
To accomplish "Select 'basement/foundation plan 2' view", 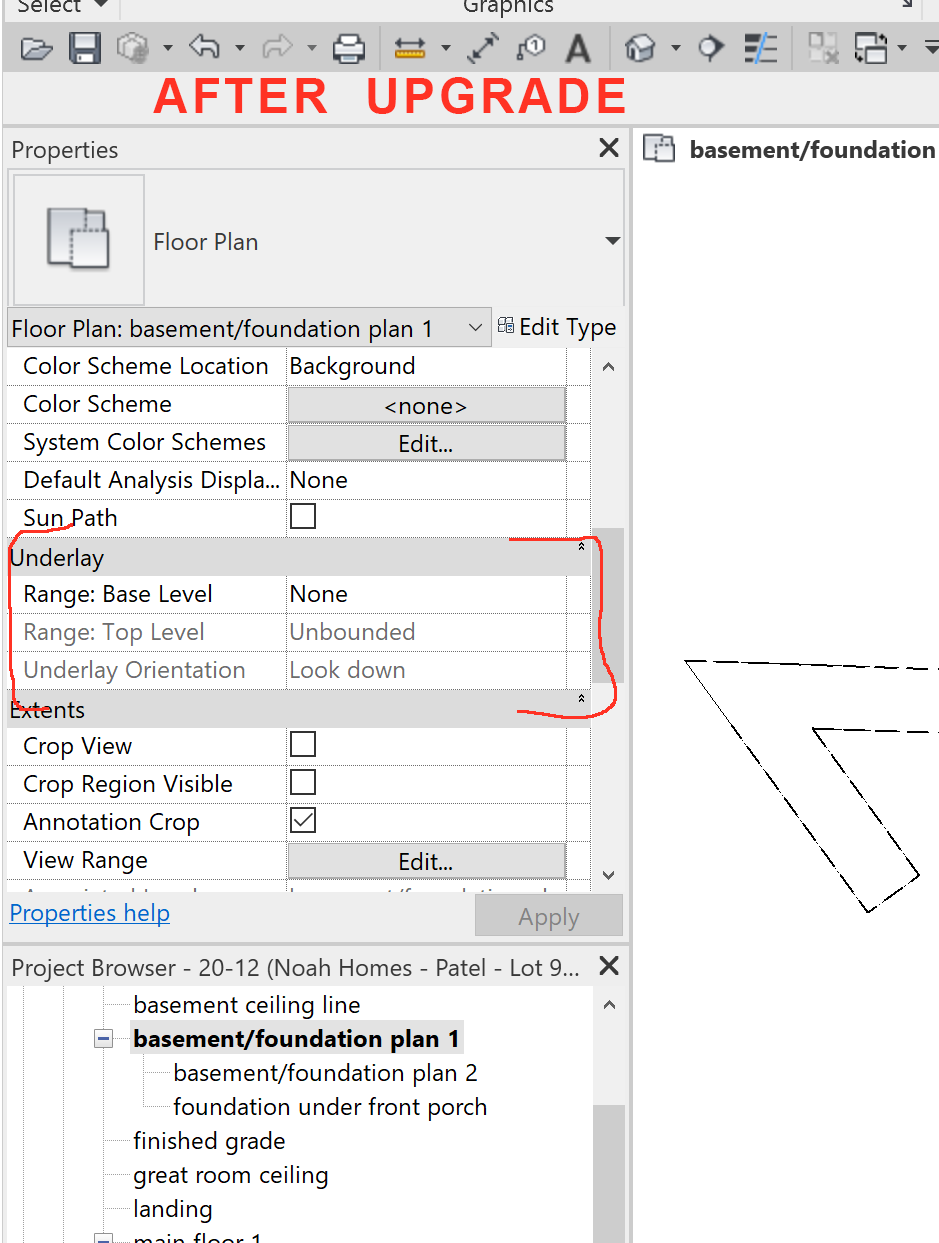I will 325,1073.
